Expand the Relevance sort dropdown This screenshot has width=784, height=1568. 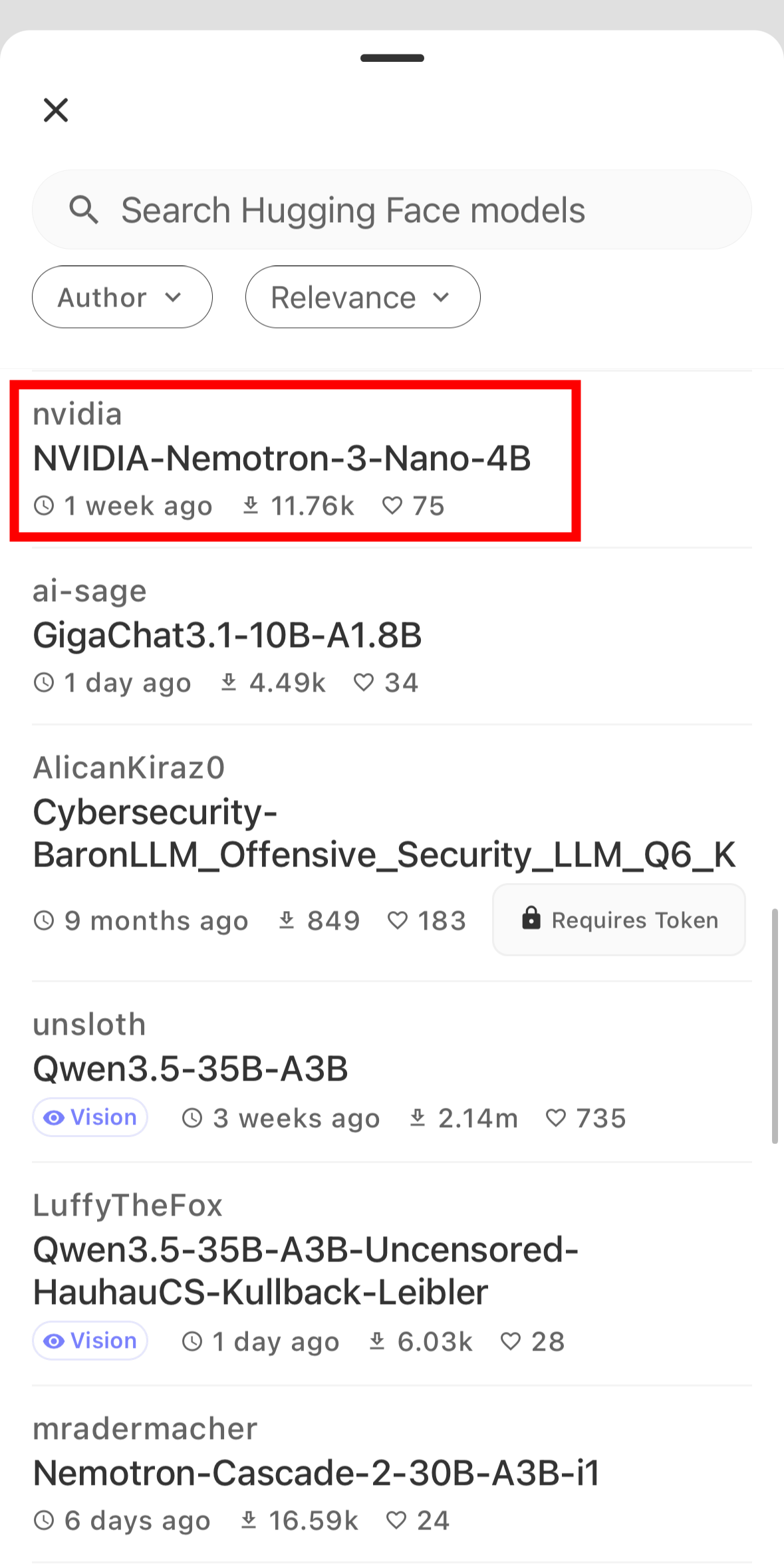(362, 297)
